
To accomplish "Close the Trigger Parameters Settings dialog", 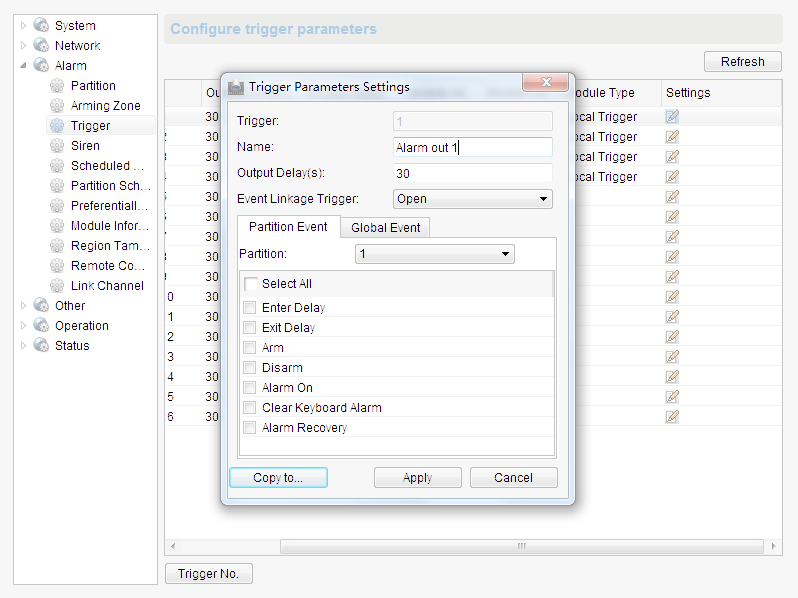I will coord(546,82).
